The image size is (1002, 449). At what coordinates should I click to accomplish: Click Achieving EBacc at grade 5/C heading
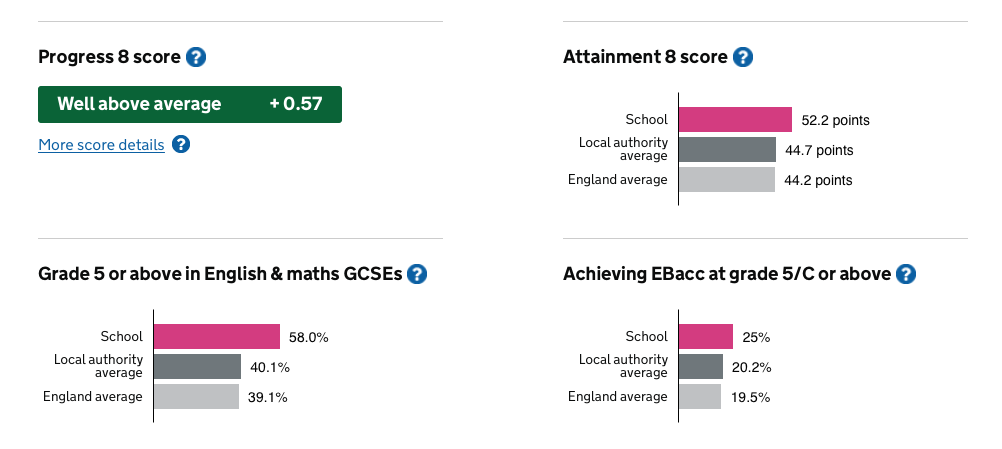pos(727,274)
